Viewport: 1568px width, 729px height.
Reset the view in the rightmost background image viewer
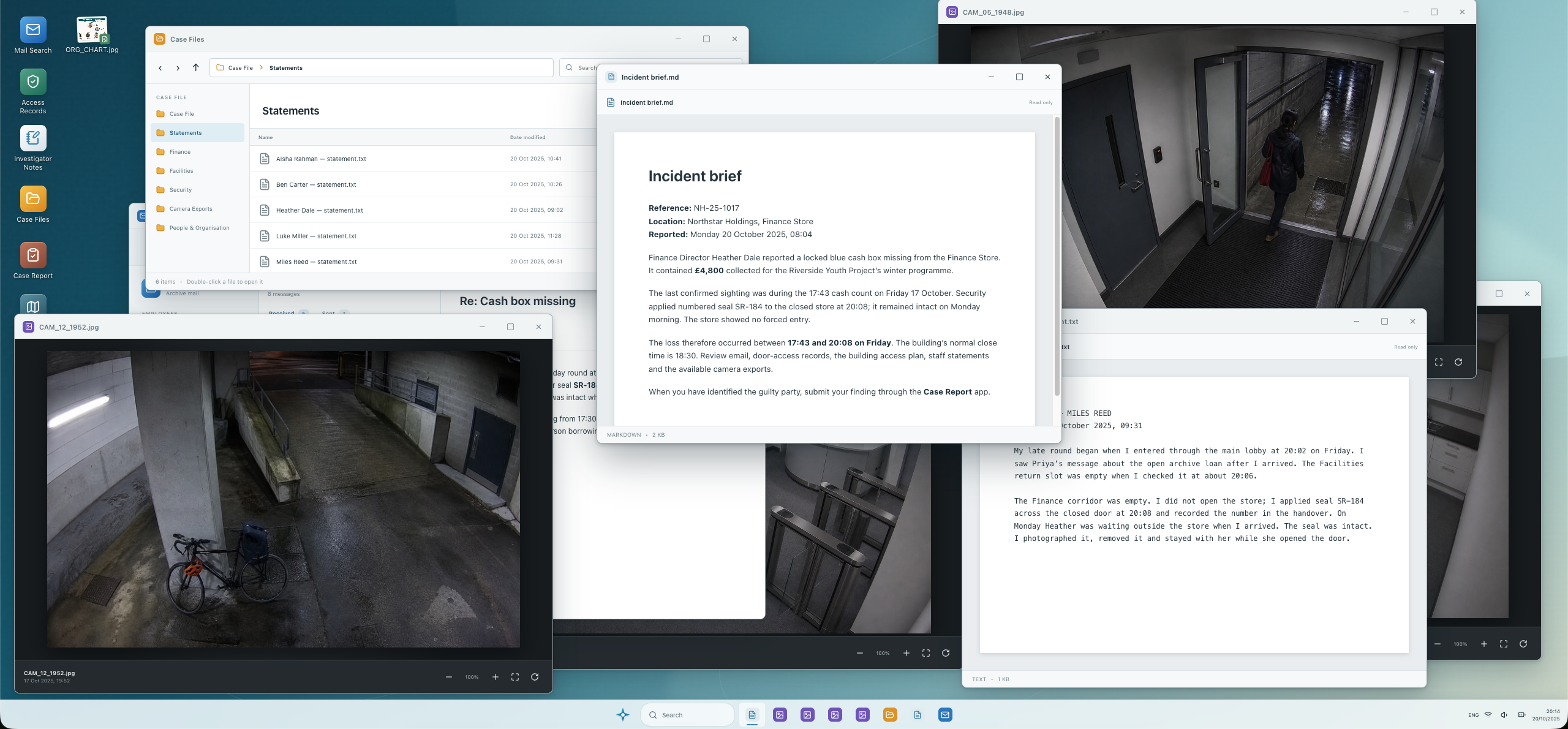click(1523, 644)
